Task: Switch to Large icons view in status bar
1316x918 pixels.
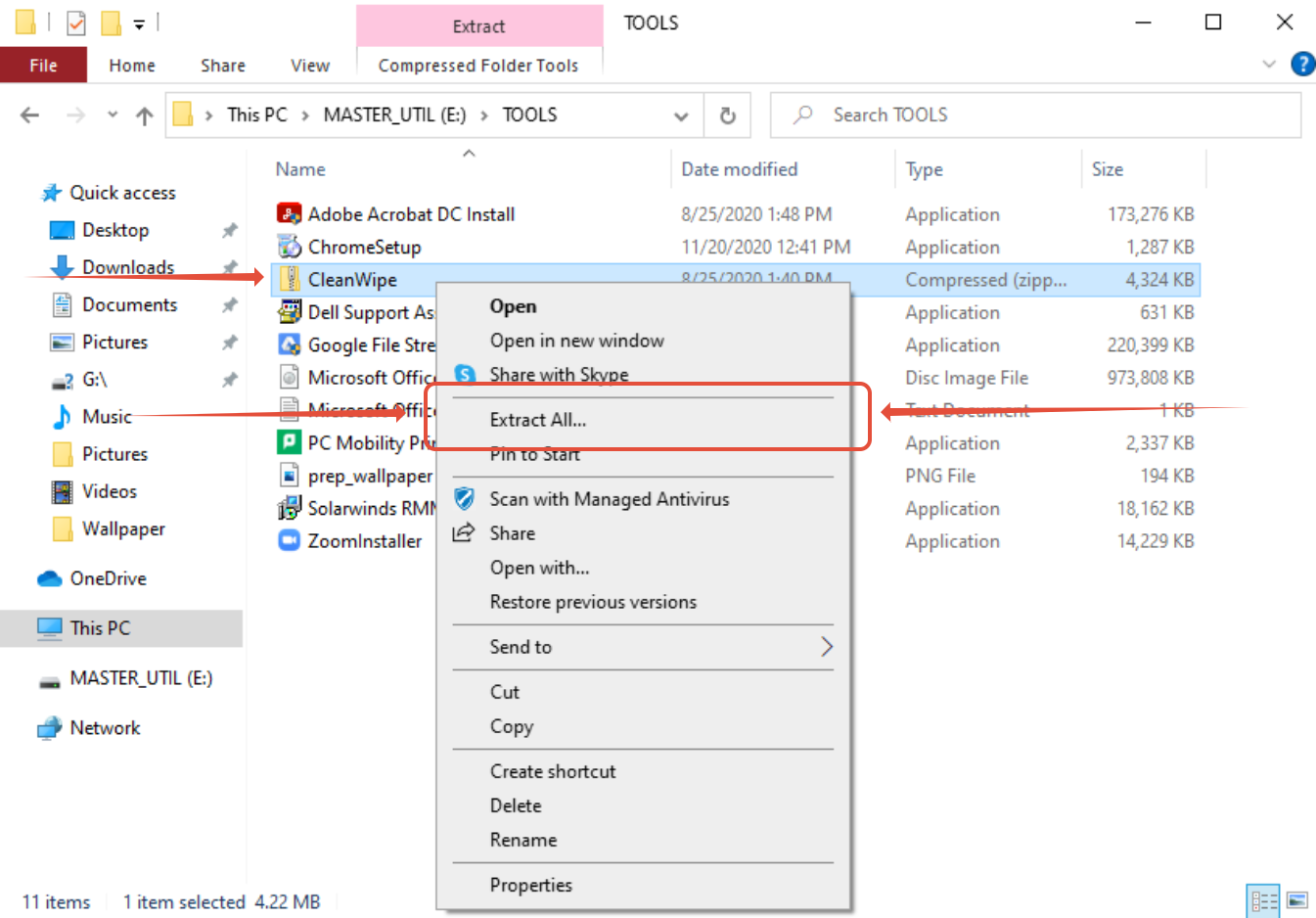Action: coord(1297,900)
